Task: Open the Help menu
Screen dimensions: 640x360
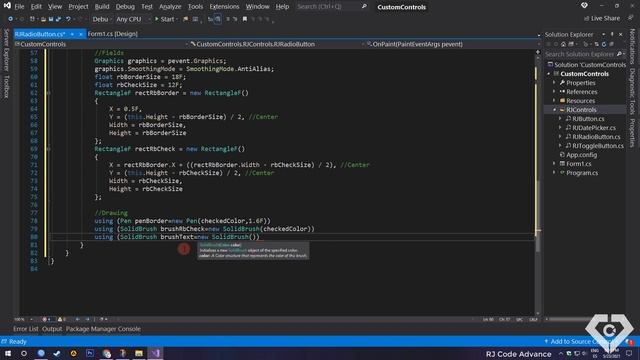Action: pos(282,7)
